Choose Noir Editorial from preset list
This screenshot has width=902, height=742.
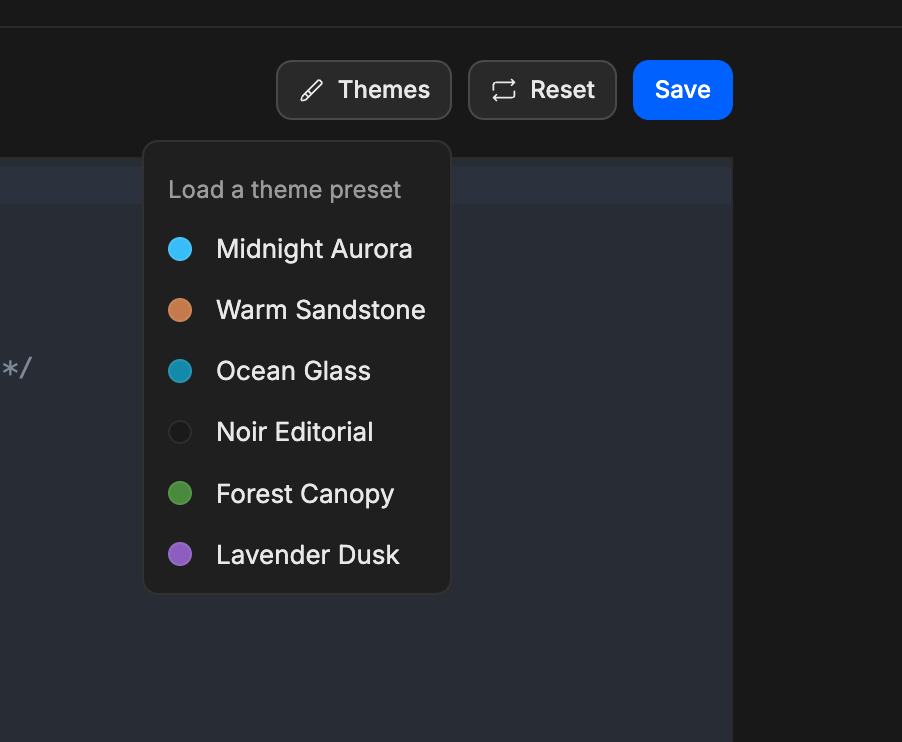pyautogui.click(x=297, y=432)
